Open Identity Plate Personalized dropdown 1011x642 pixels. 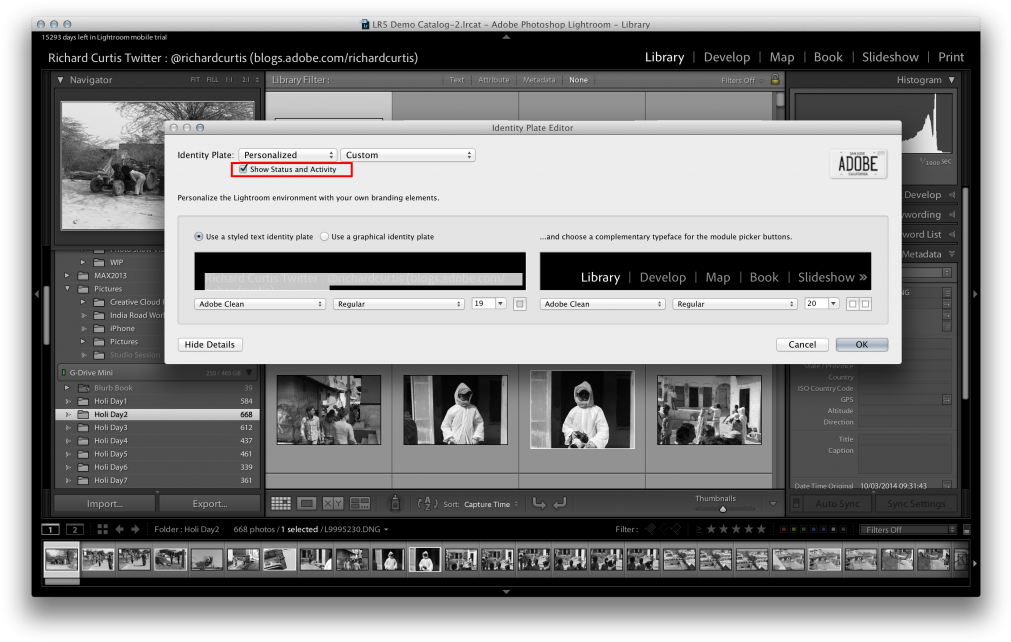(288, 155)
